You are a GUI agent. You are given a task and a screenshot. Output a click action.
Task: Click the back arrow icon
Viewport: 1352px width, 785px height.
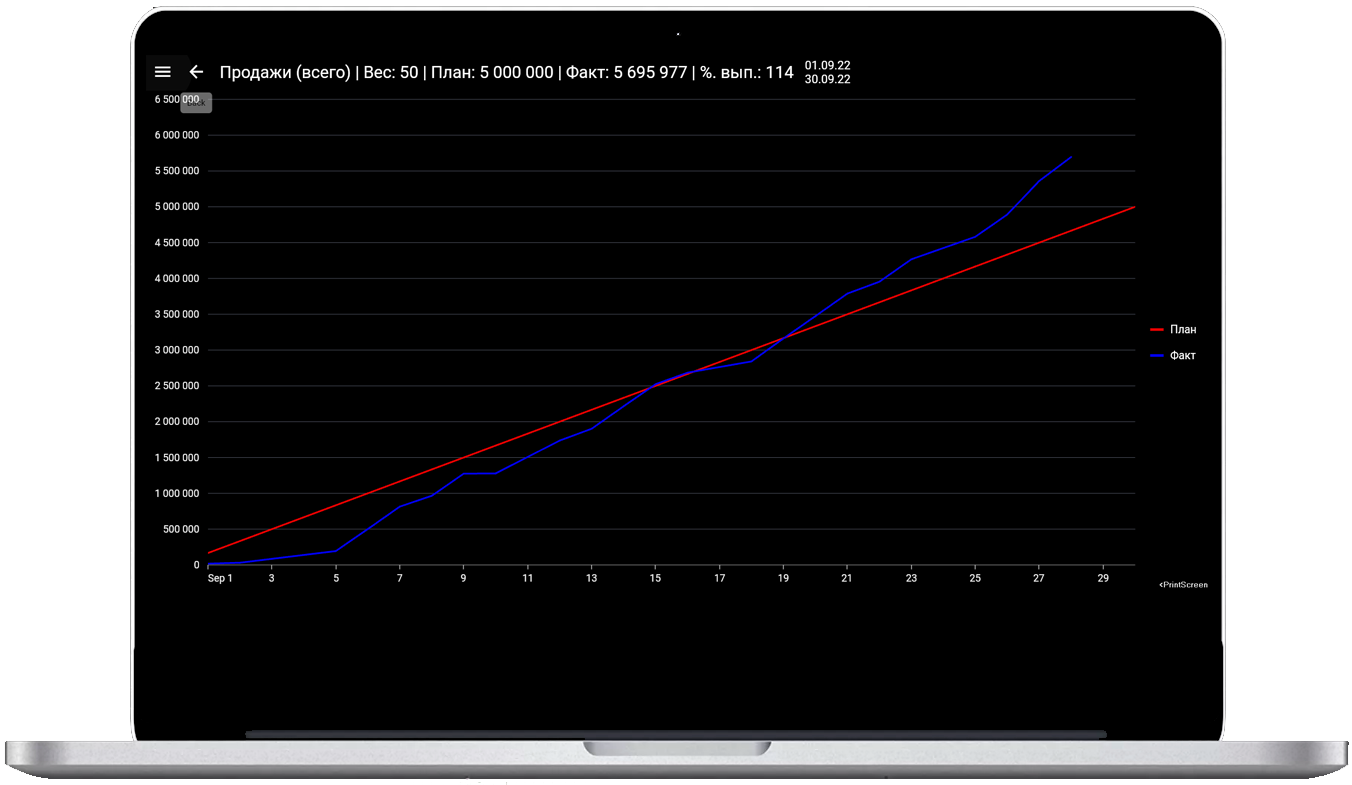pyautogui.click(x=196, y=72)
